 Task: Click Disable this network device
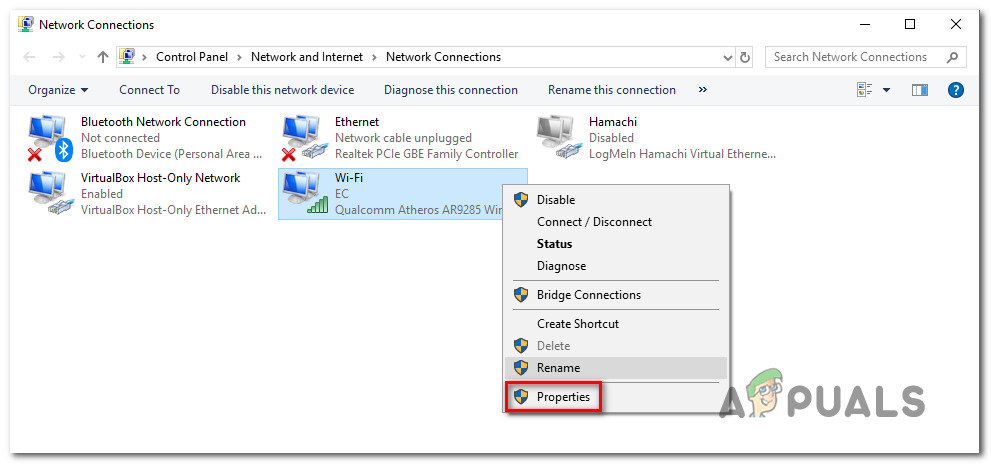coord(282,90)
